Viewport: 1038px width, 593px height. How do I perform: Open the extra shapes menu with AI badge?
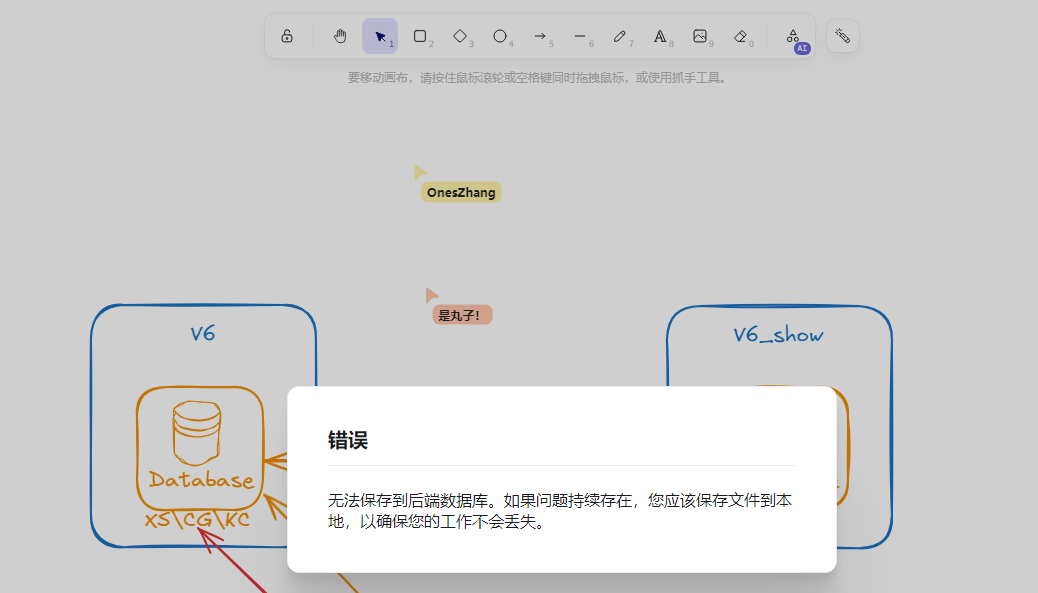click(x=795, y=35)
